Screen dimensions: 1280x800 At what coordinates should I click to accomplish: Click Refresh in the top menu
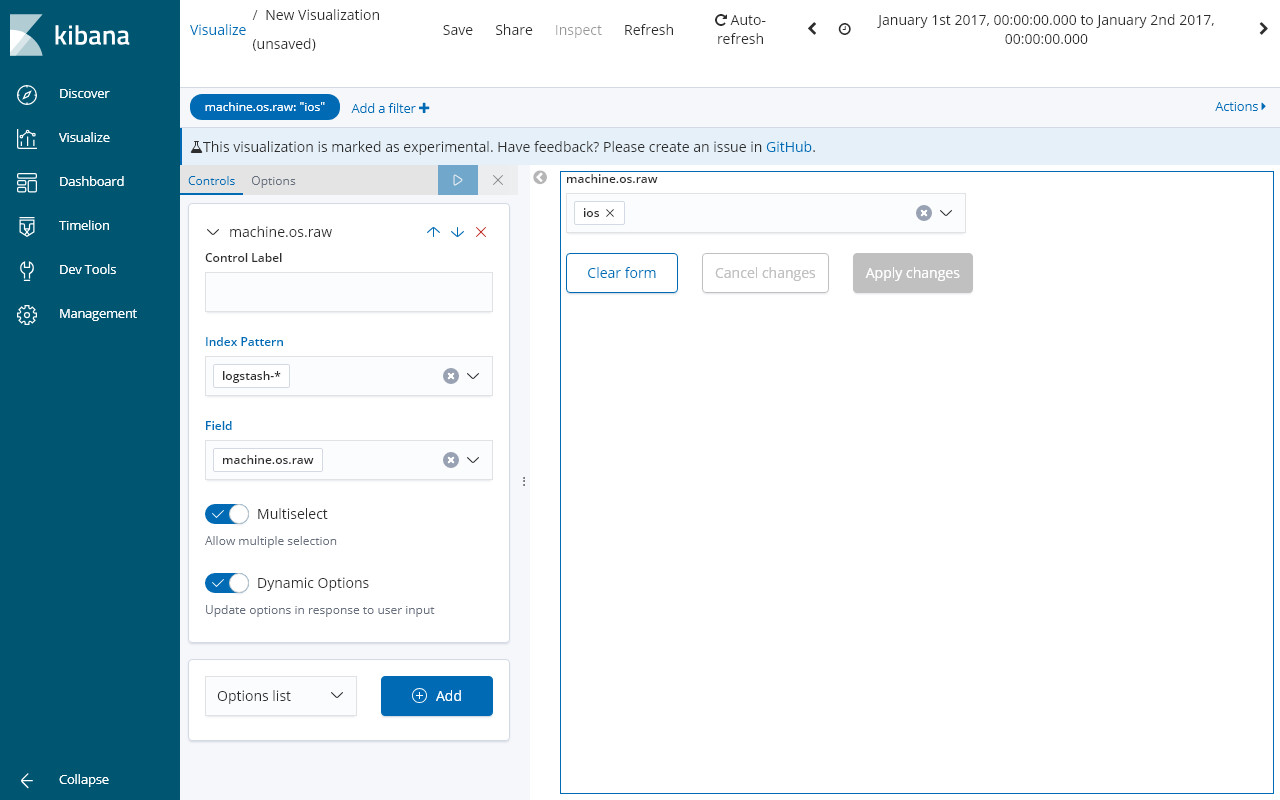(649, 30)
